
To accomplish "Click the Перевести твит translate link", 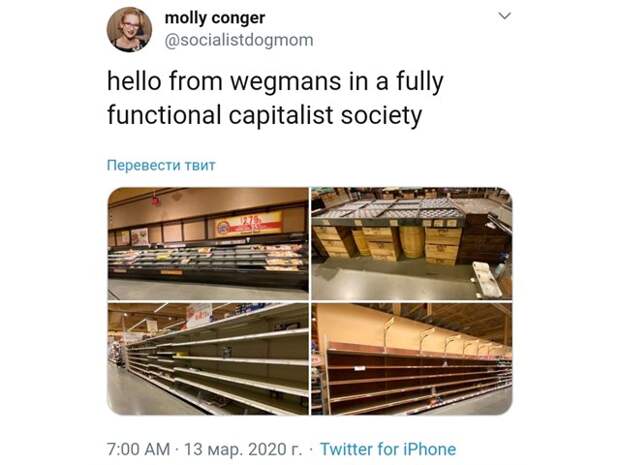I will pyautogui.click(x=161, y=165).
